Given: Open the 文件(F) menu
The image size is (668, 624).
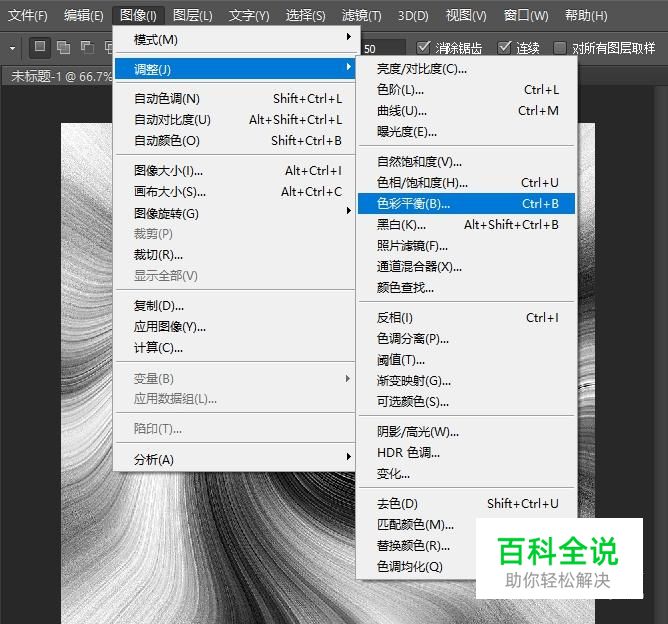Looking at the screenshot, I should [28, 15].
